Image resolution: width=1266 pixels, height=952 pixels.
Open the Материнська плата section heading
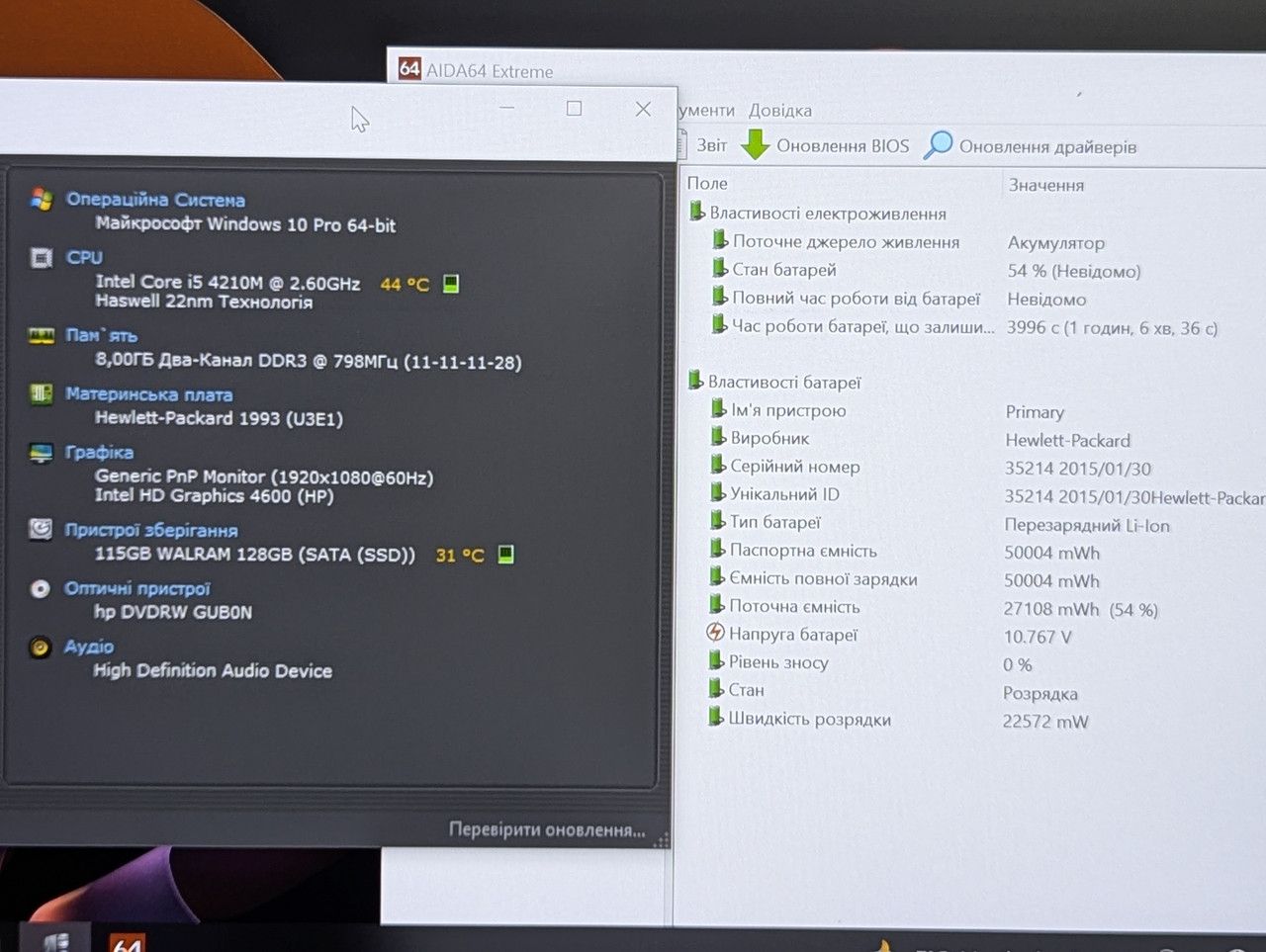pyautogui.click(x=148, y=393)
